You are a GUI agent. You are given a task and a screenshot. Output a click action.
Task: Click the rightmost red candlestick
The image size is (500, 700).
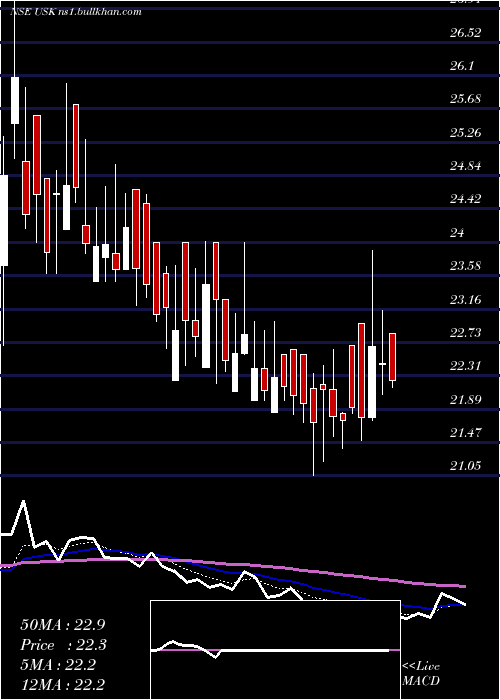tap(392, 357)
